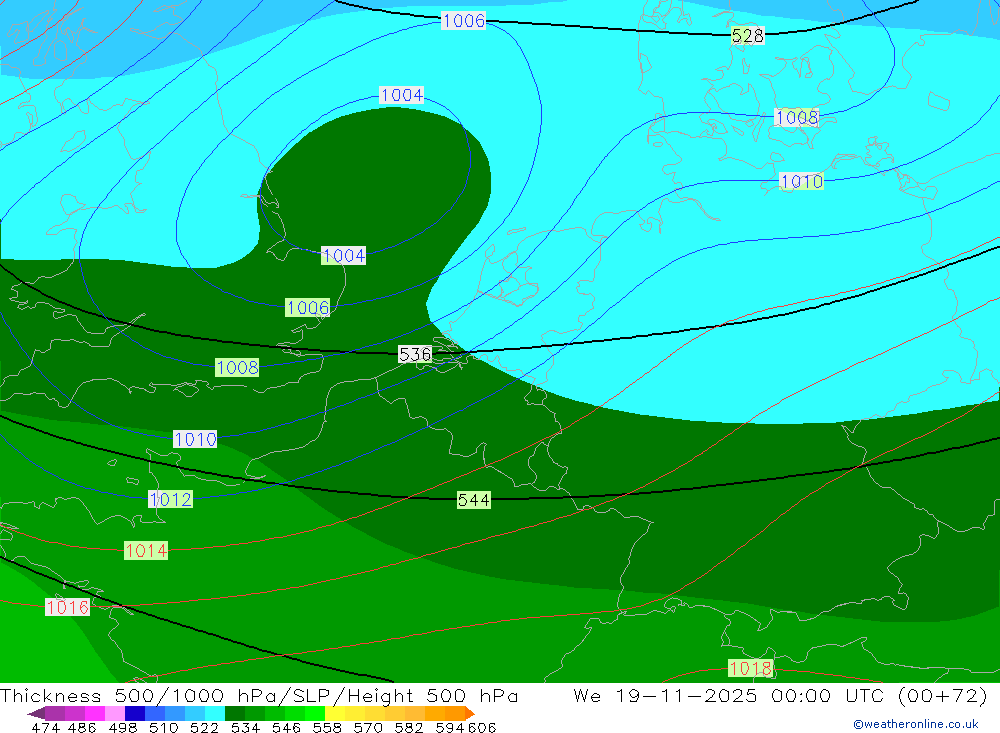Viewport: 1000px width, 733px height.
Task: Click the 606 legend value
Action: click(482, 727)
